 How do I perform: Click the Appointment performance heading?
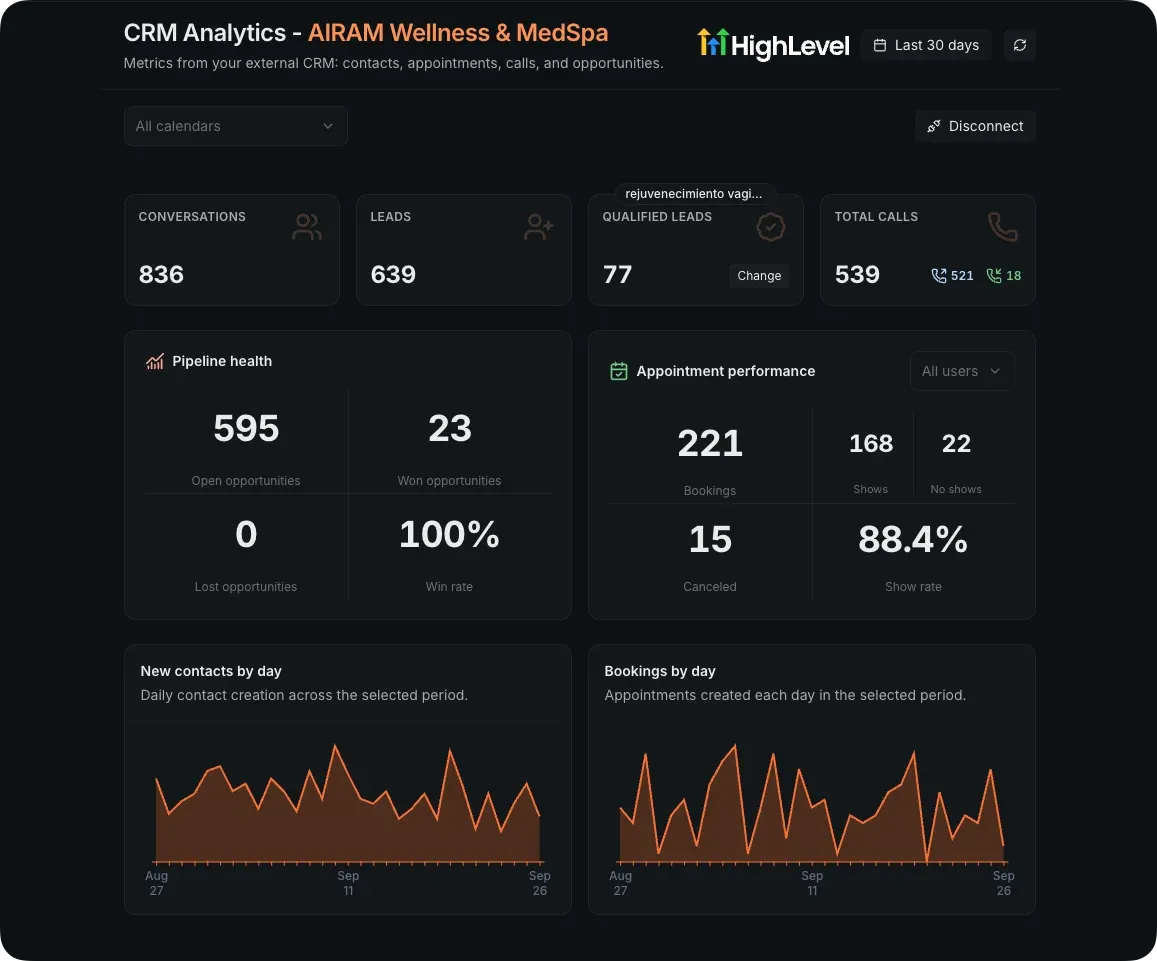point(726,371)
